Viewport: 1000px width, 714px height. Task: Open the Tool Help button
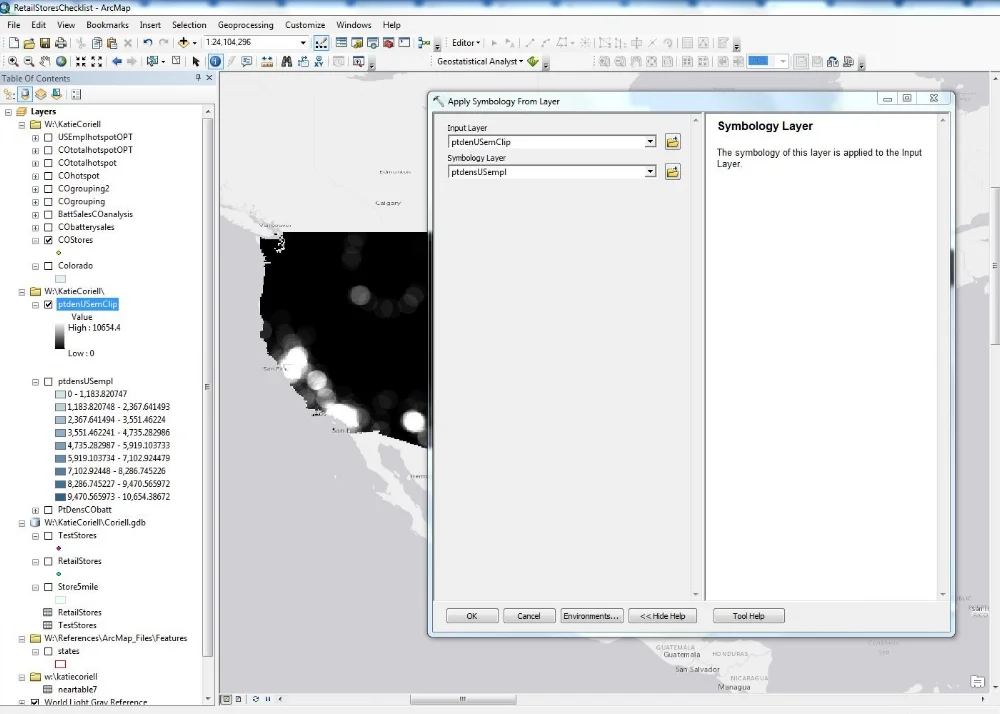click(x=749, y=616)
